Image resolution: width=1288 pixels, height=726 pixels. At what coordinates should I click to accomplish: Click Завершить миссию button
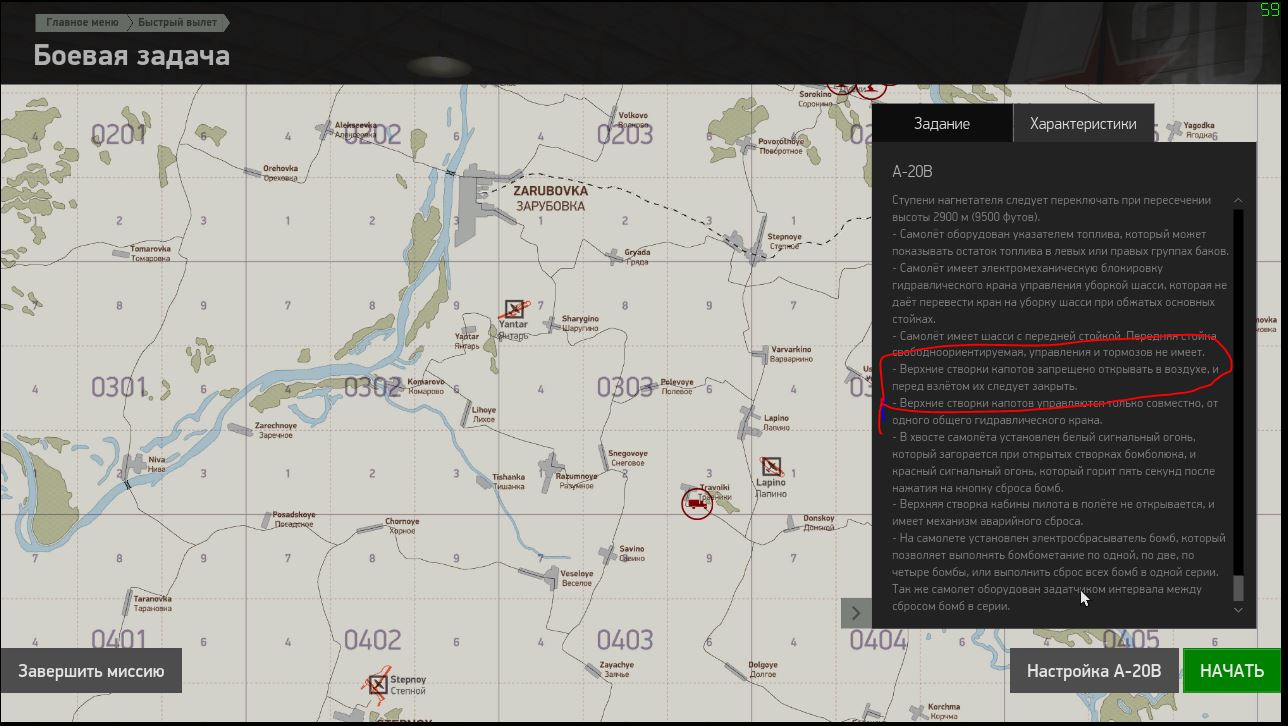coord(91,671)
